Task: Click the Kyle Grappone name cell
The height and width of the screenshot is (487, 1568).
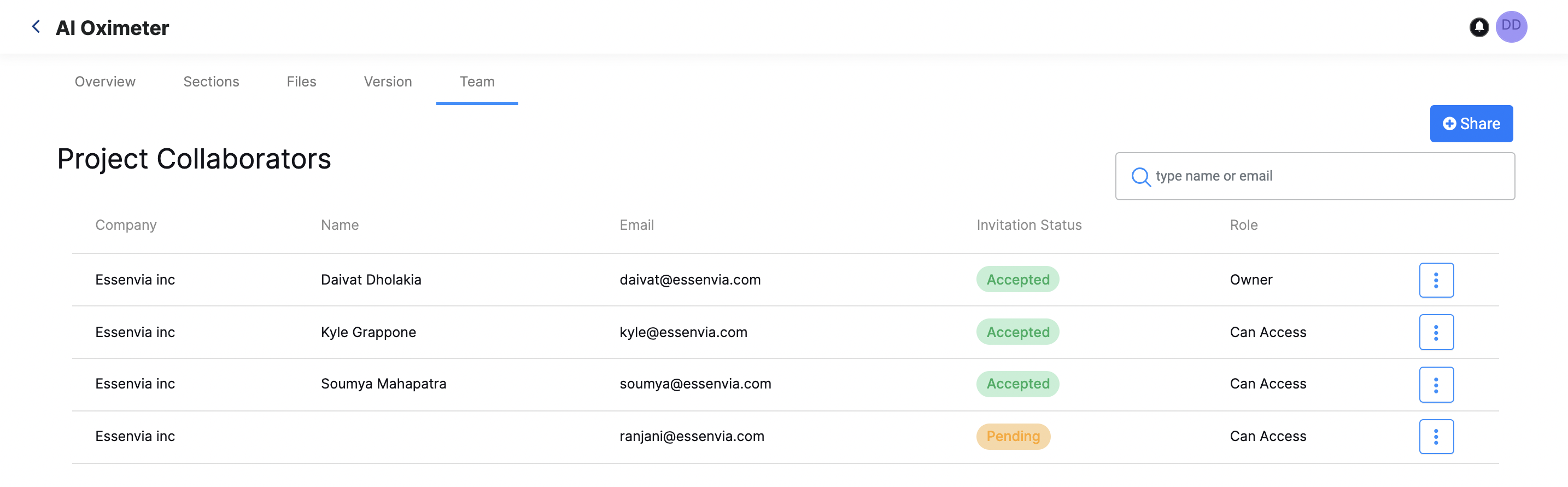Action: pos(368,332)
